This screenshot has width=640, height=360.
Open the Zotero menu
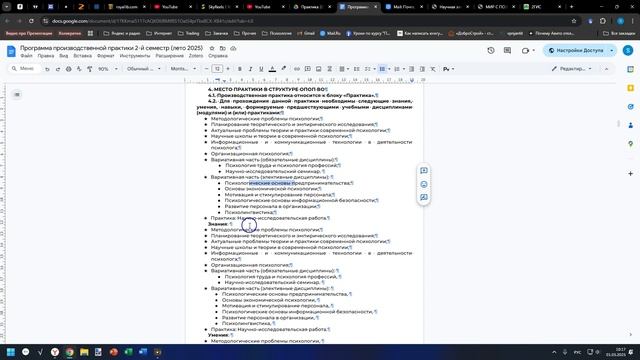point(196,56)
